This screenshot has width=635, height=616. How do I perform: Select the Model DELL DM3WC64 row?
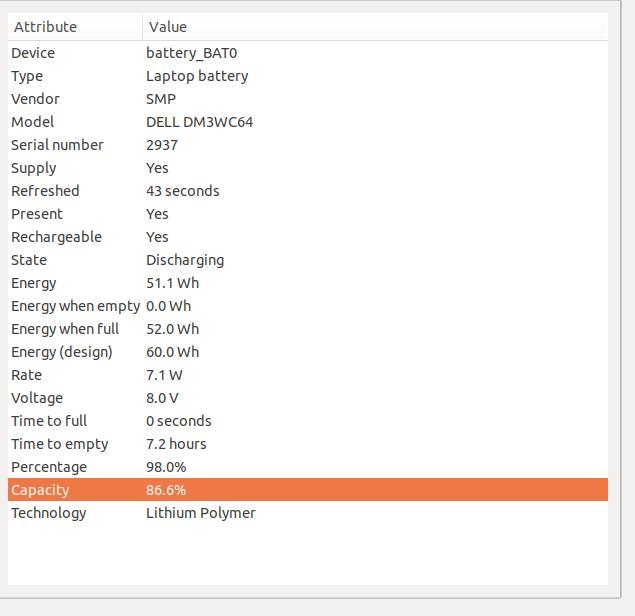click(x=308, y=122)
